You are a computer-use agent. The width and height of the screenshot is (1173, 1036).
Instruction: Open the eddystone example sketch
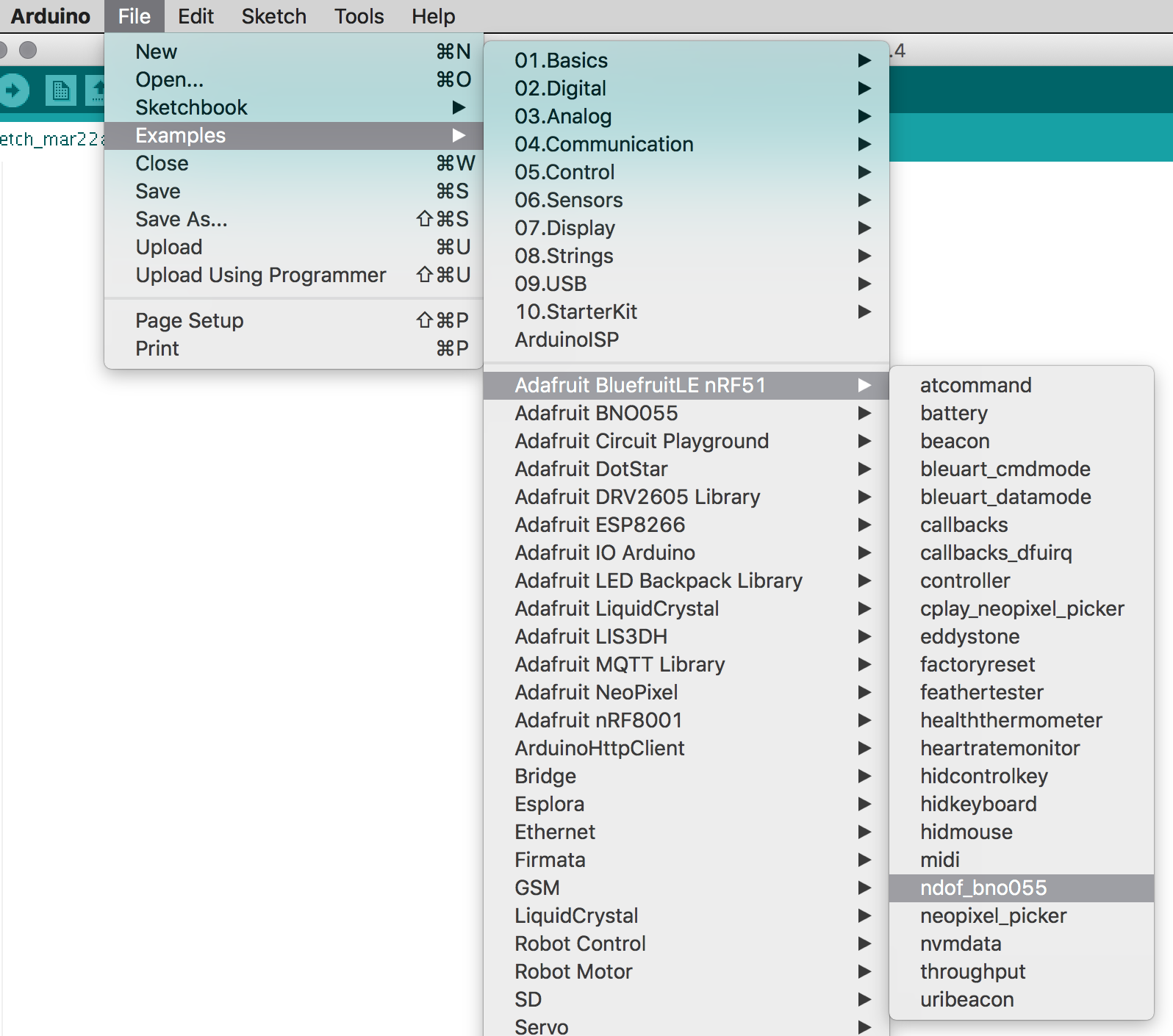tap(1022, 636)
